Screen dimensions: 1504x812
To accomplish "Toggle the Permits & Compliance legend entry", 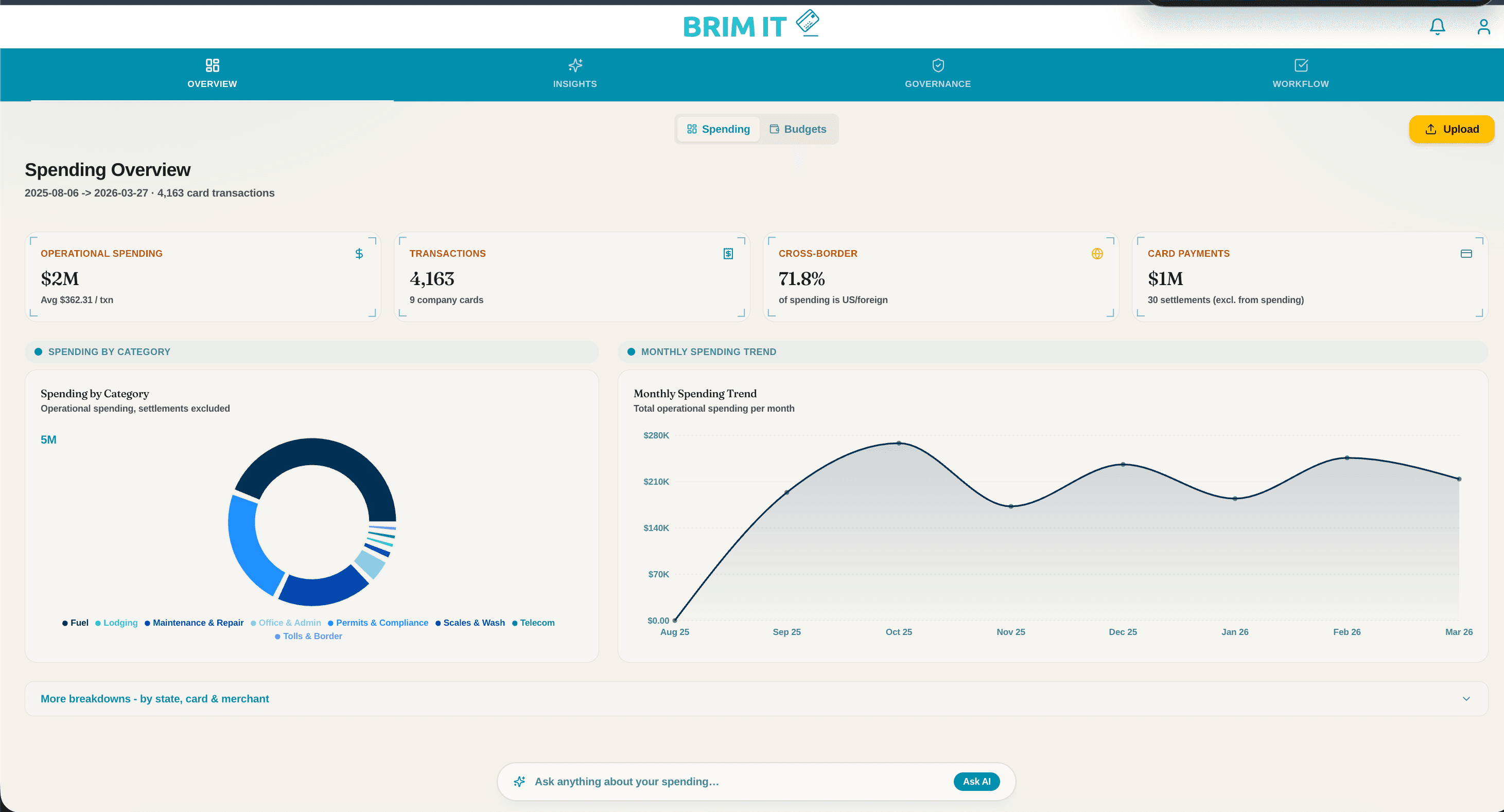I will (378, 622).
